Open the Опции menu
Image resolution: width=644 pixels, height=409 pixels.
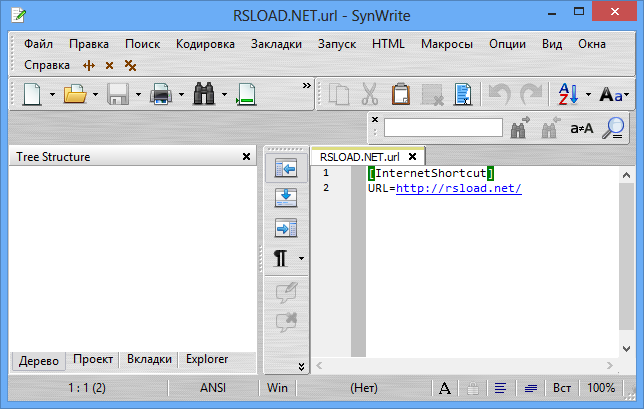pyautogui.click(x=507, y=44)
